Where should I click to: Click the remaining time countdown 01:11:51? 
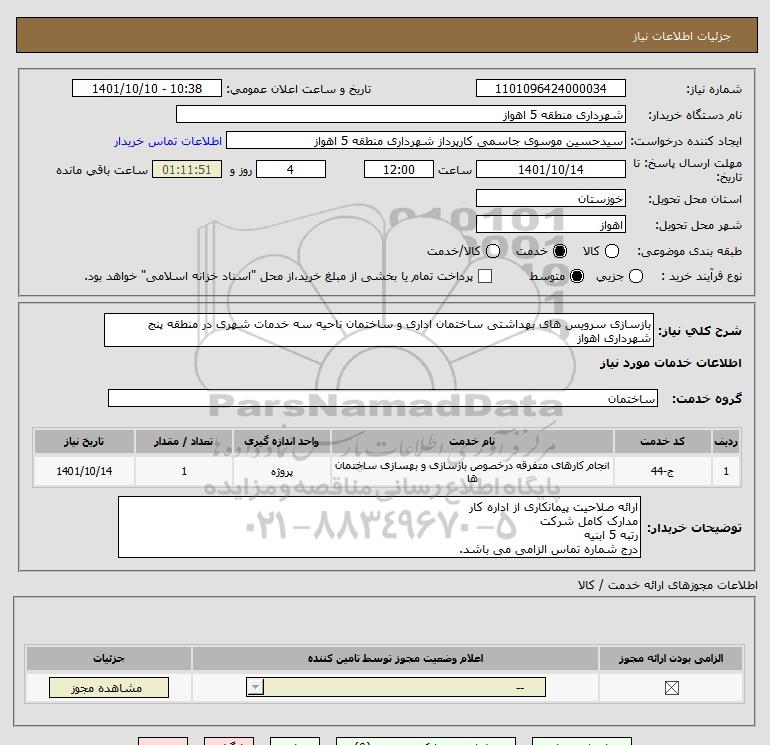pyautogui.click(x=187, y=169)
